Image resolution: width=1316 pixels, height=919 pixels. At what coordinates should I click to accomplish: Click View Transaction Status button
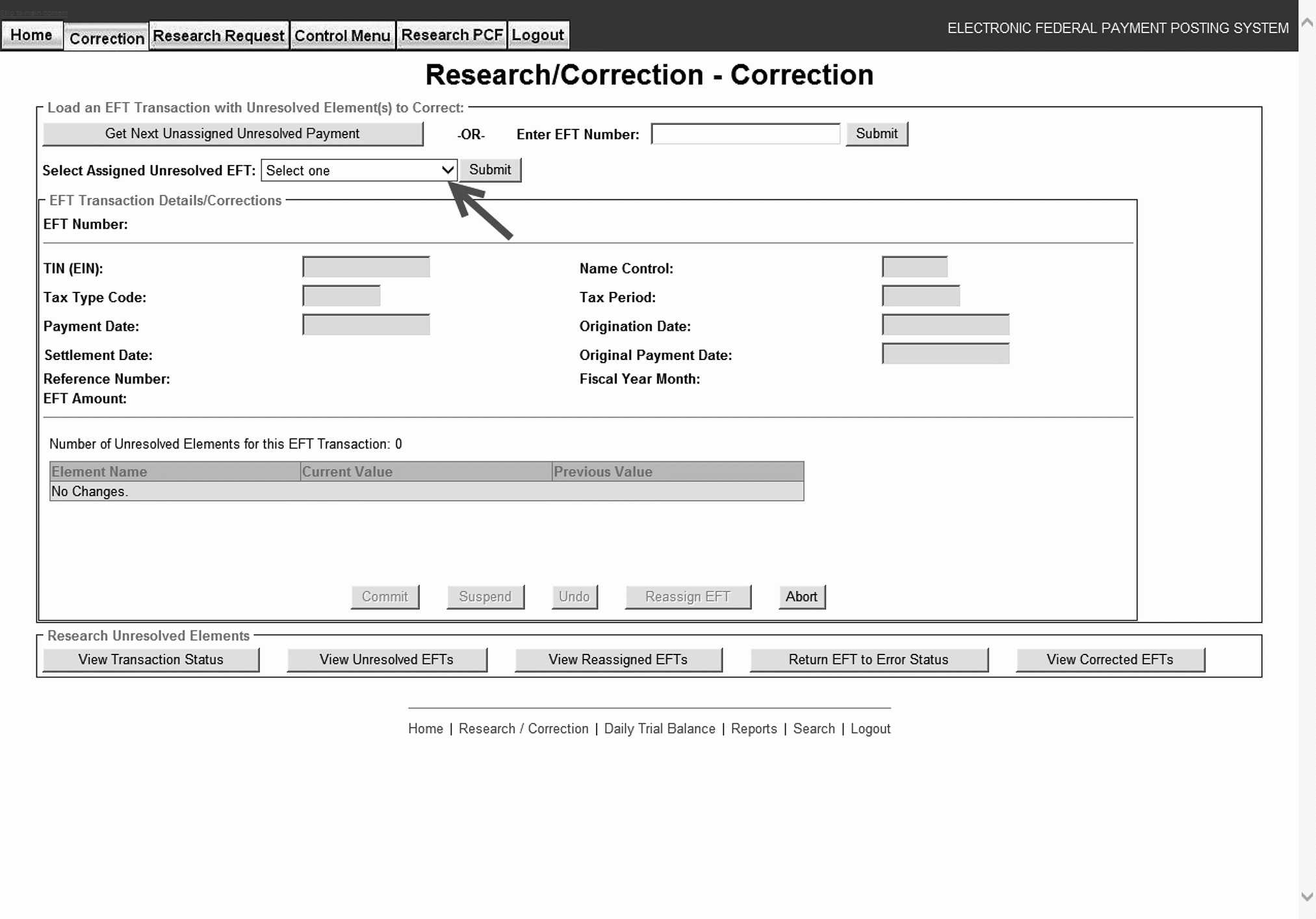point(150,660)
